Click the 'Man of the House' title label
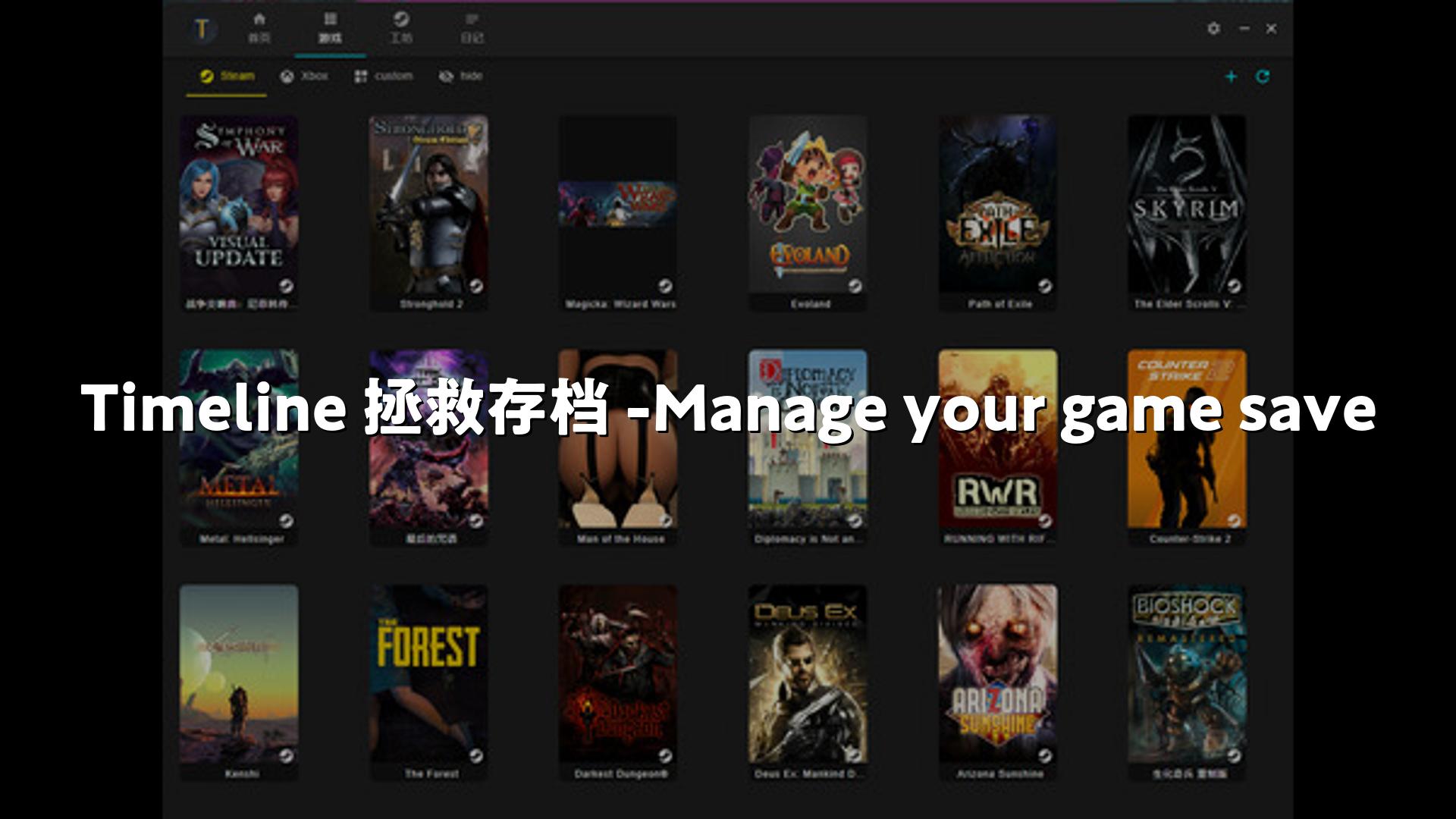 click(x=620, y=539)
